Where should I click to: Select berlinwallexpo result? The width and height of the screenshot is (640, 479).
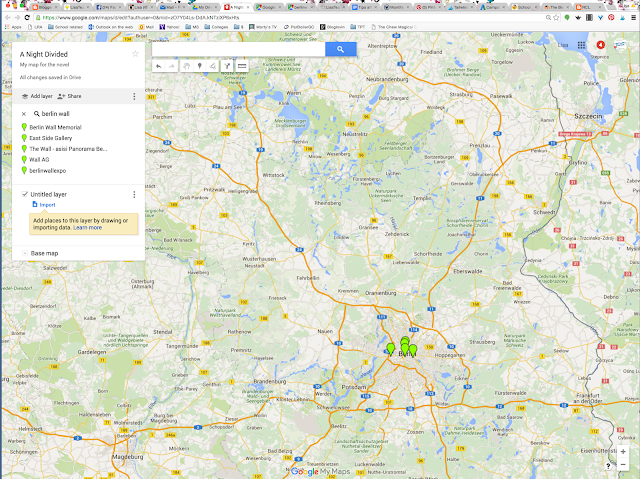pyautogui.click(x=44, y=171)
